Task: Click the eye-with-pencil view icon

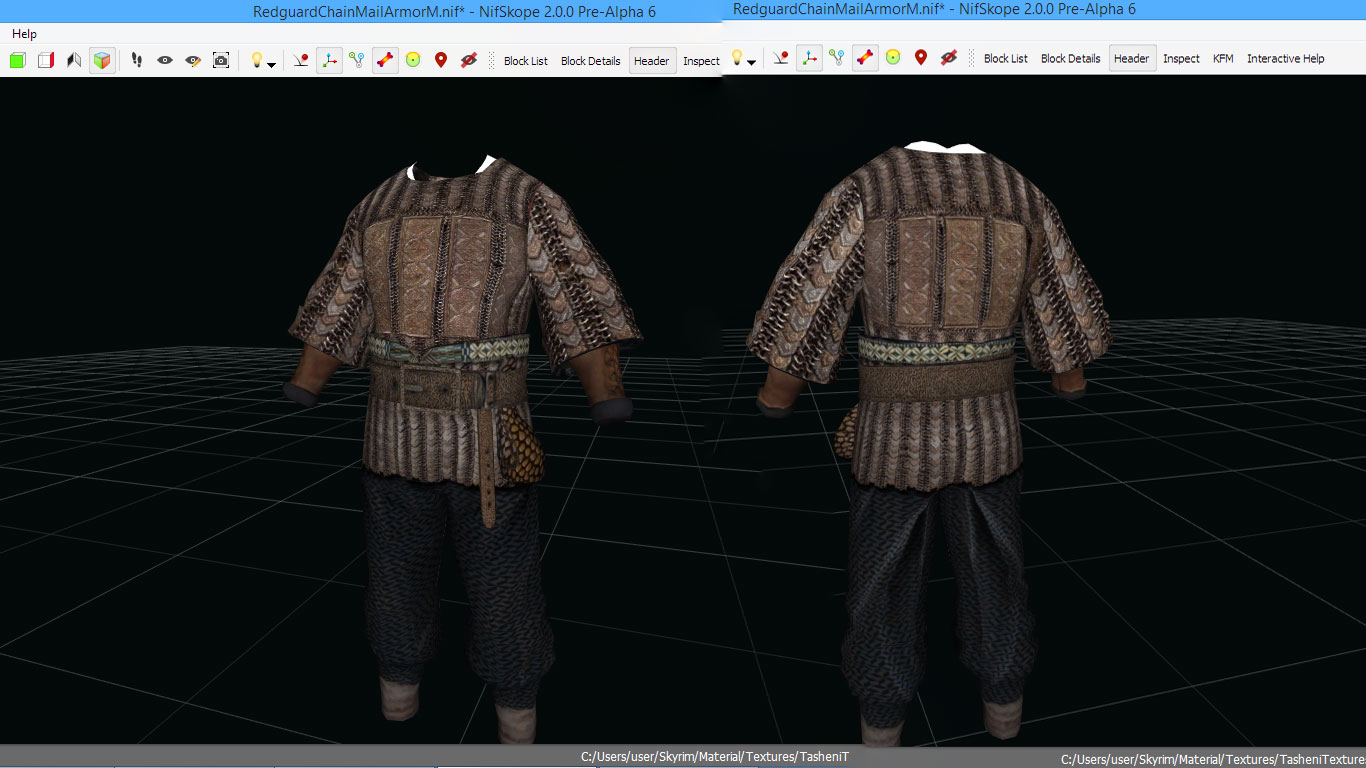Action: tap(193, 60)
